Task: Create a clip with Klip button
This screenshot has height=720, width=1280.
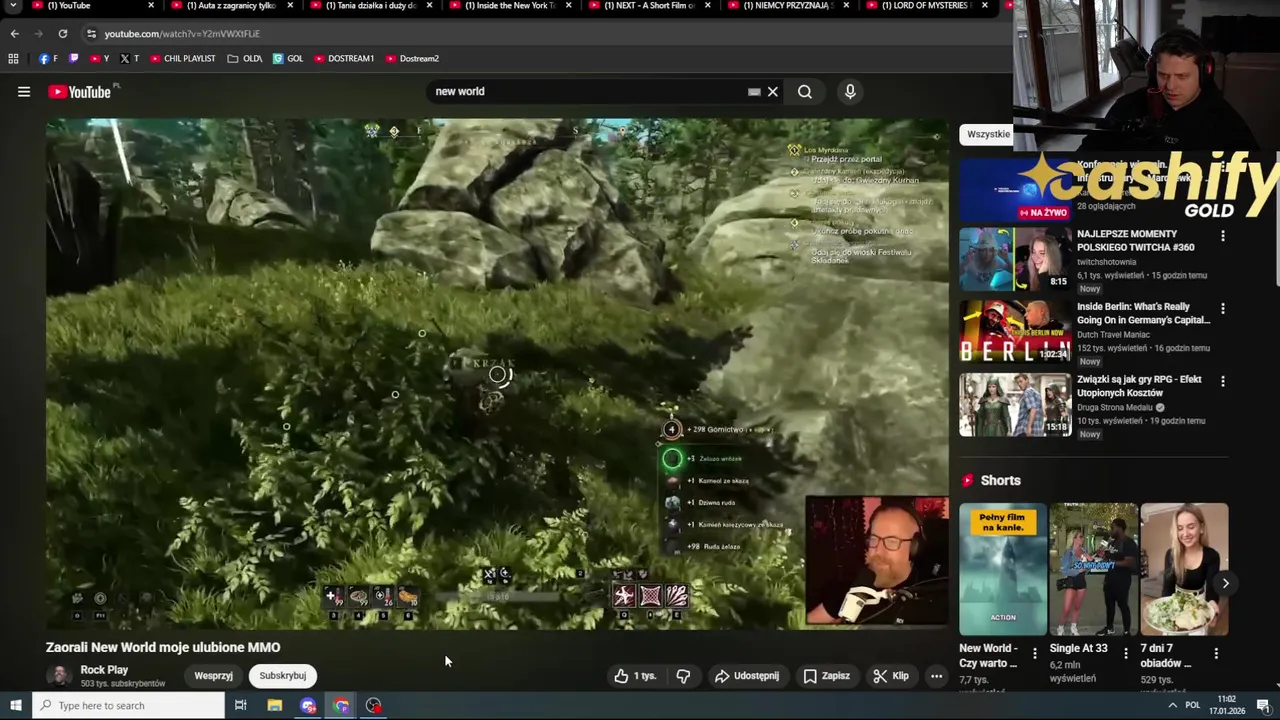Action: [890, 676]
